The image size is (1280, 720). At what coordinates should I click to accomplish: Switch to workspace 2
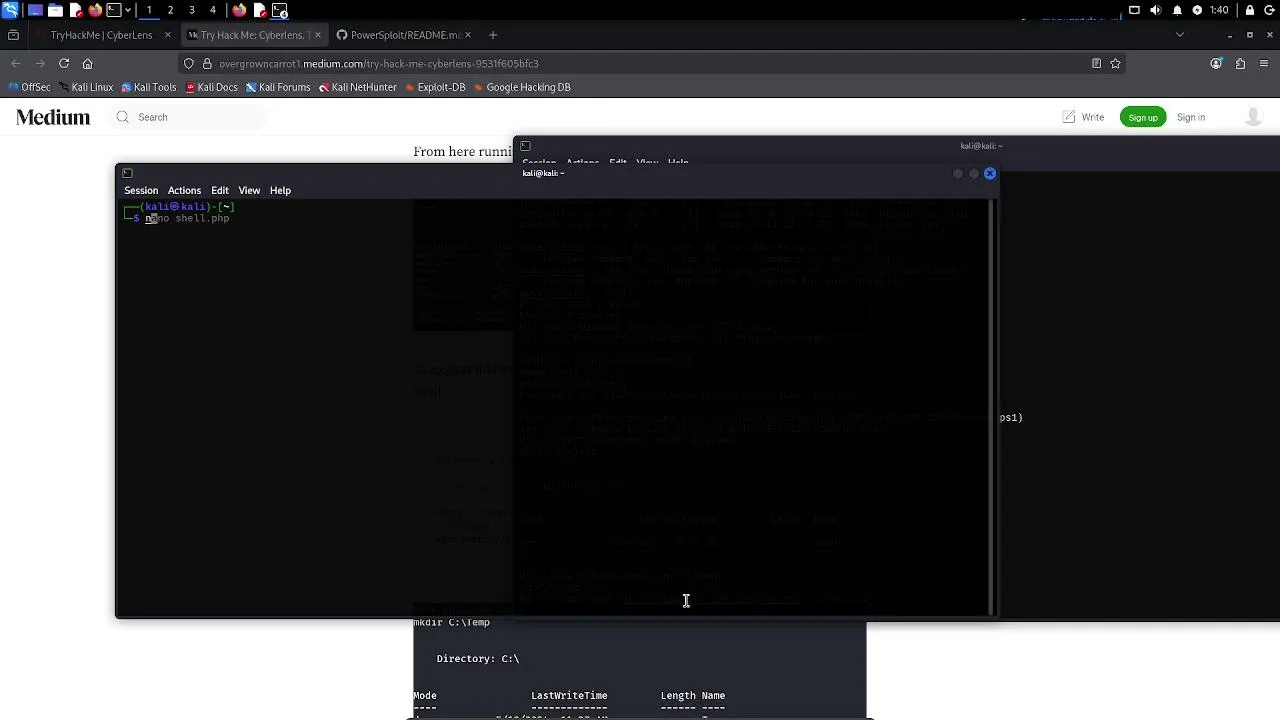(x=170, y=10)
